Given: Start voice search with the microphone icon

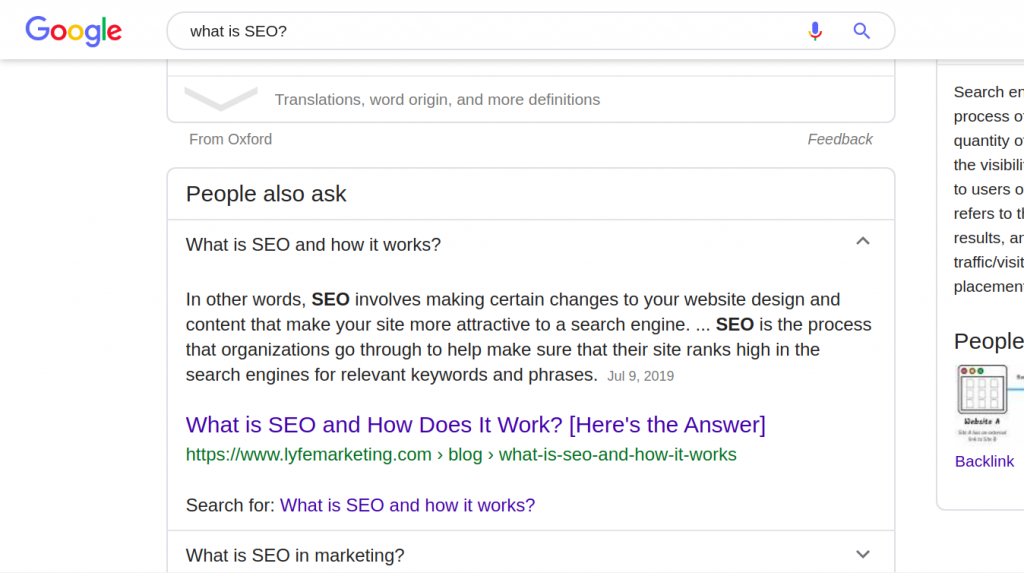Looking at the screenshot, I should (815, 31).
